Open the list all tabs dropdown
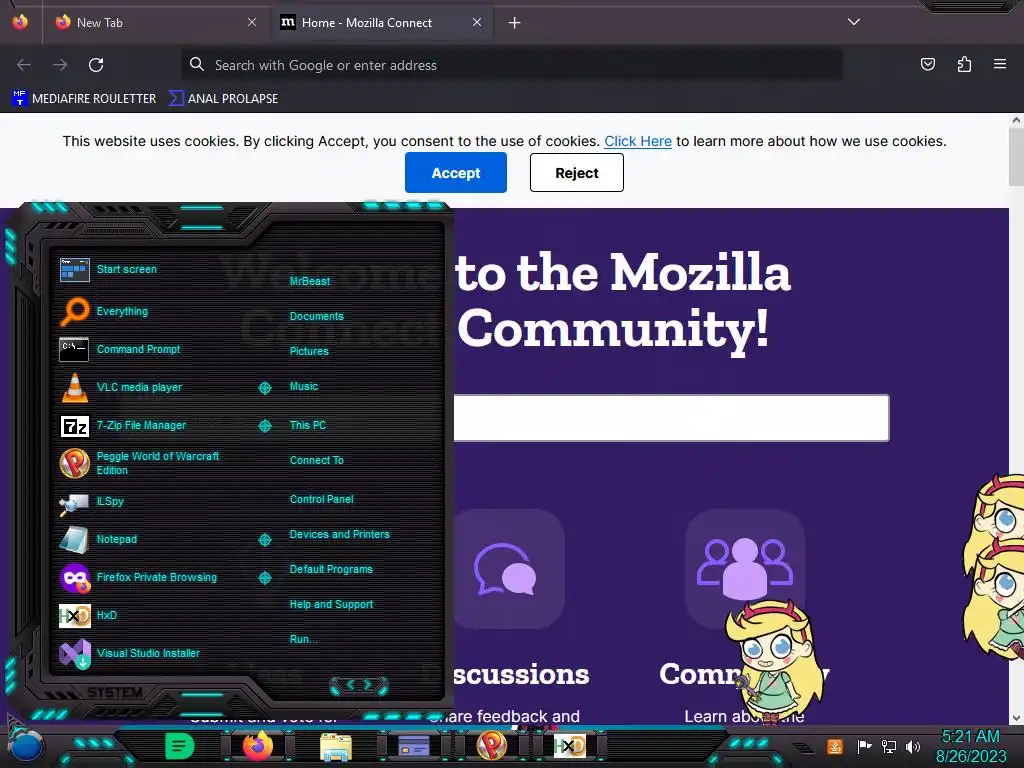Image resolution: width=1024 pixels, height=768 pixels. (x=854, y=22)
